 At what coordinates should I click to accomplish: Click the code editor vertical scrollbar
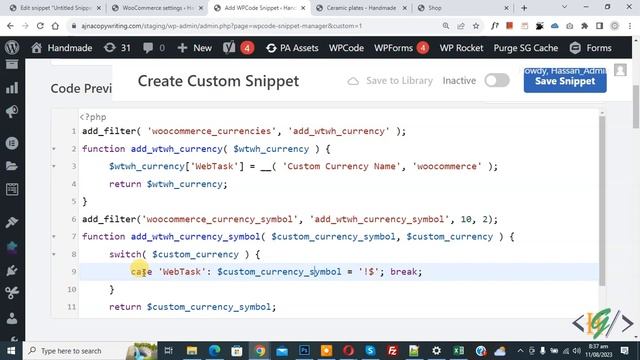tap(602, 200)
